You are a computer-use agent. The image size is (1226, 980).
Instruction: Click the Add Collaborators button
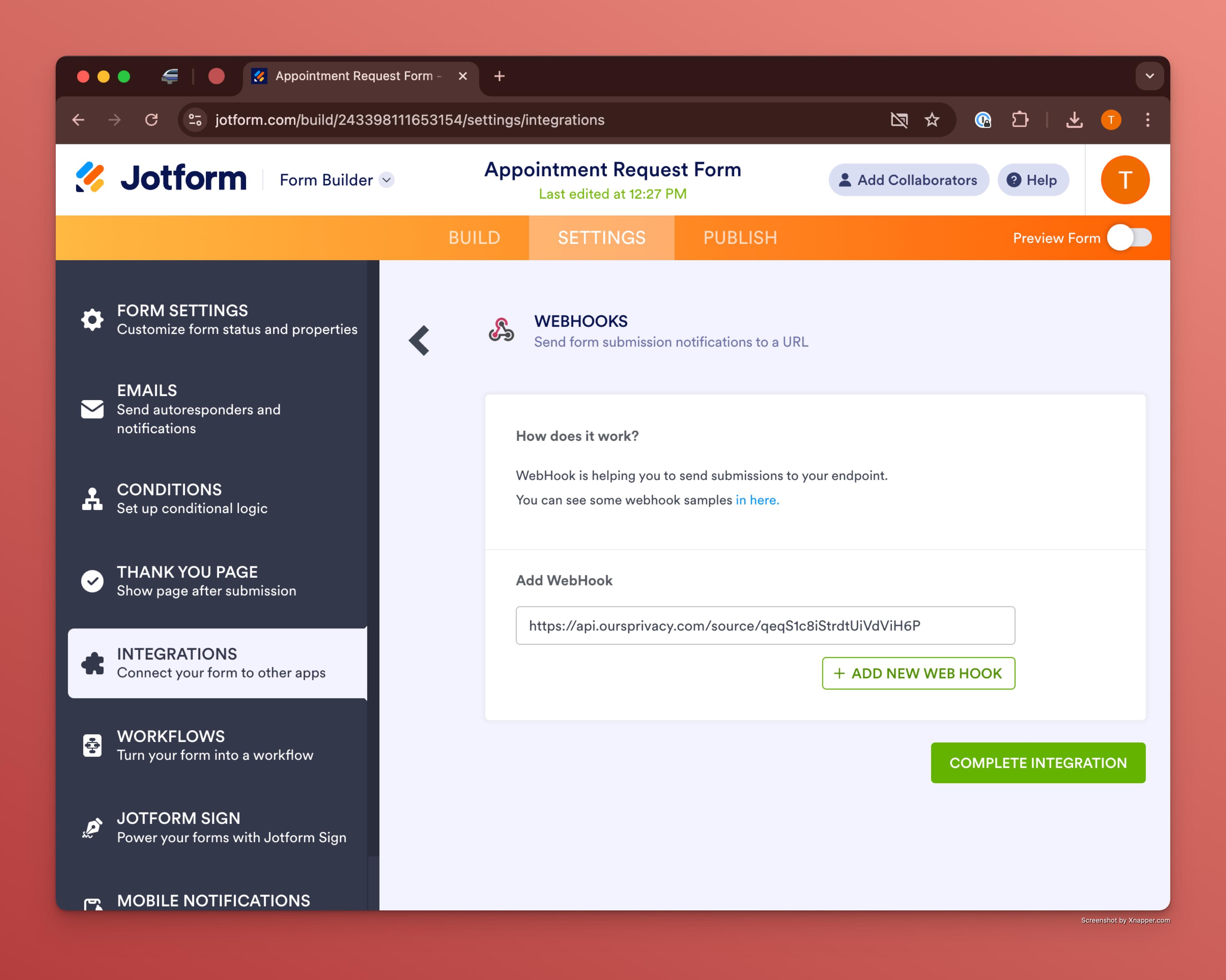908,180
